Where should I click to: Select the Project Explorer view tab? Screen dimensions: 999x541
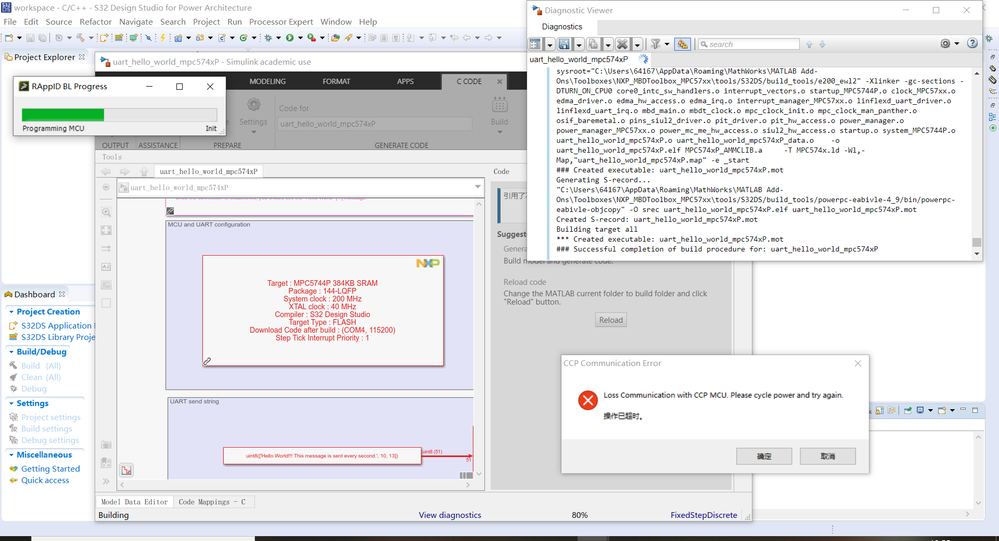pos(45,57)
